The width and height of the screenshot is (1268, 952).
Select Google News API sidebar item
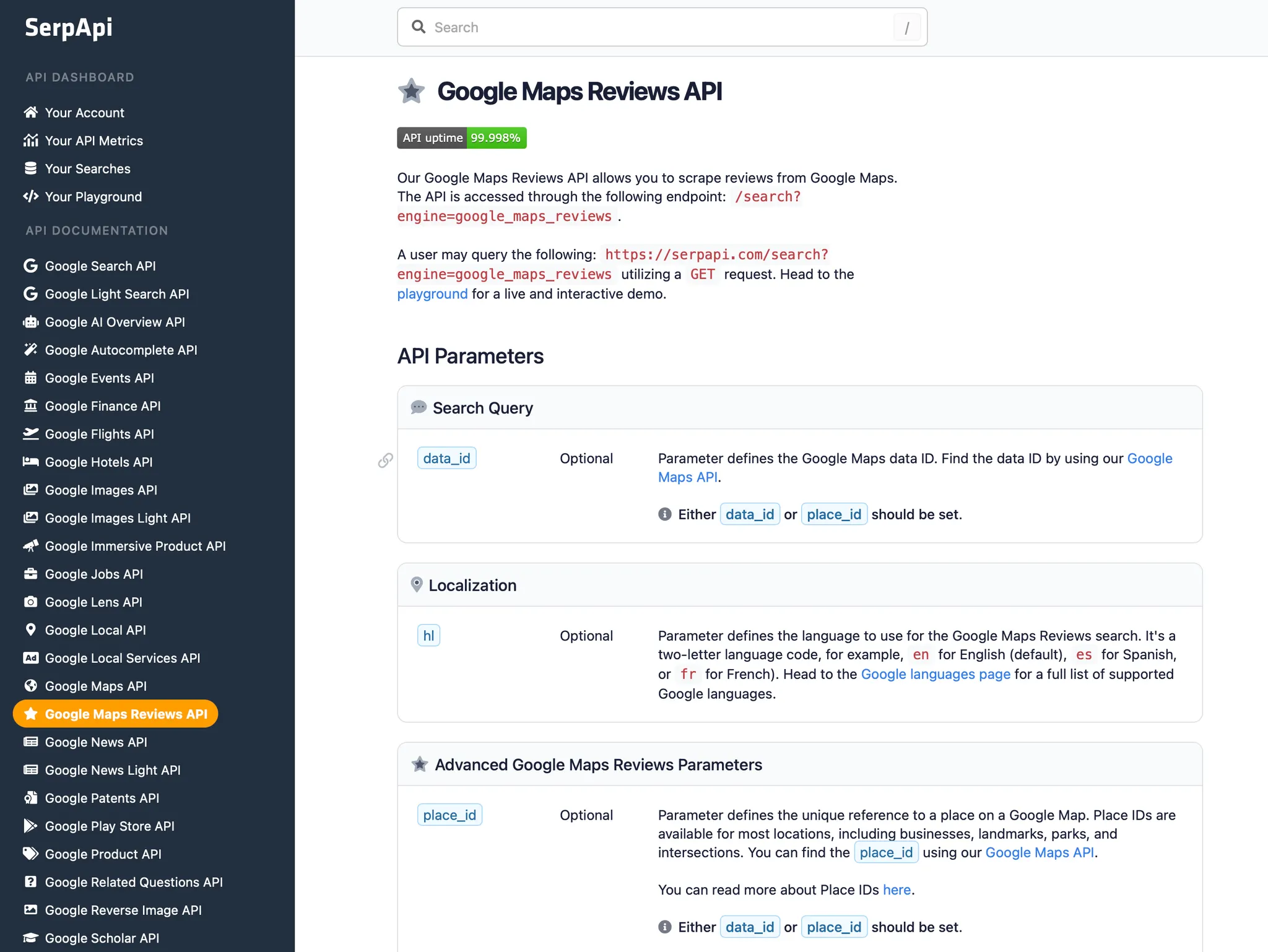(96, 742)
